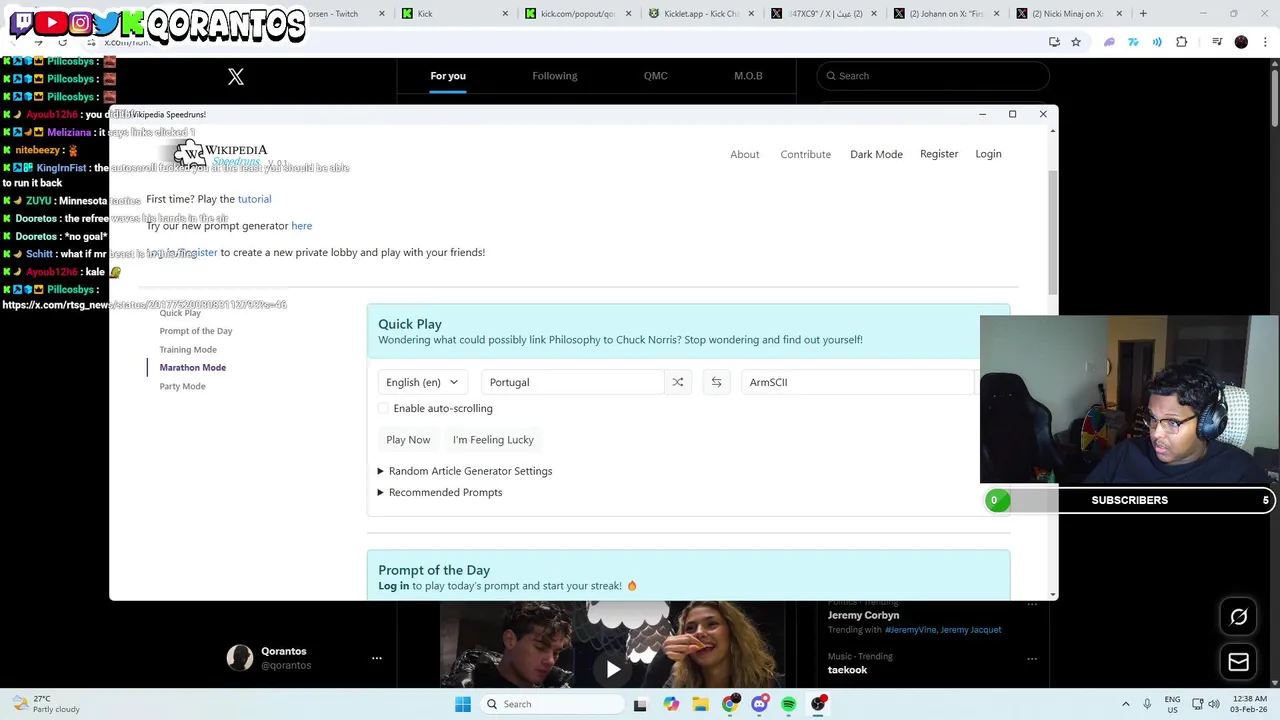
Task: Open more options beside Qorantos account
Action: 377,658
